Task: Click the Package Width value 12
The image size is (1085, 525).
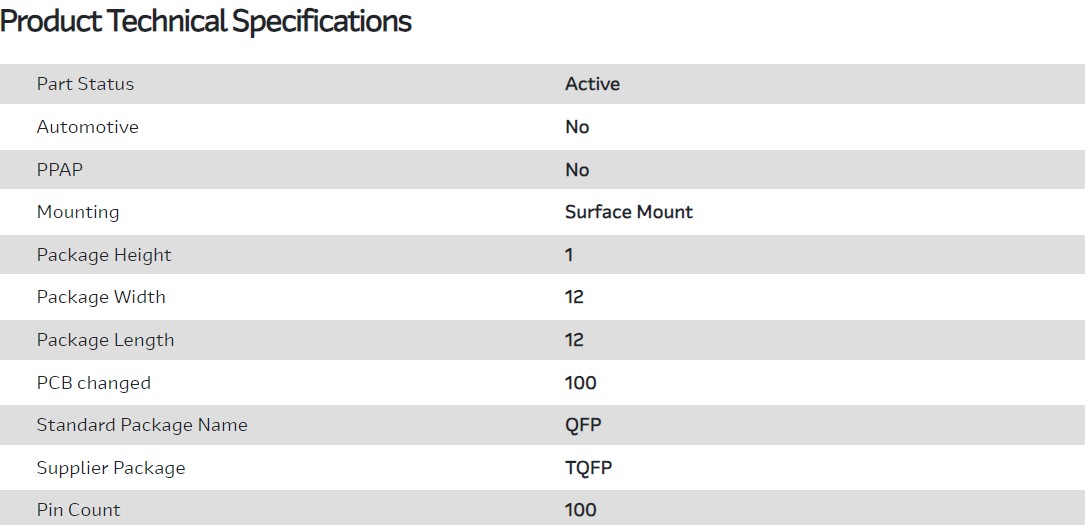Action: tap(574, 297)
